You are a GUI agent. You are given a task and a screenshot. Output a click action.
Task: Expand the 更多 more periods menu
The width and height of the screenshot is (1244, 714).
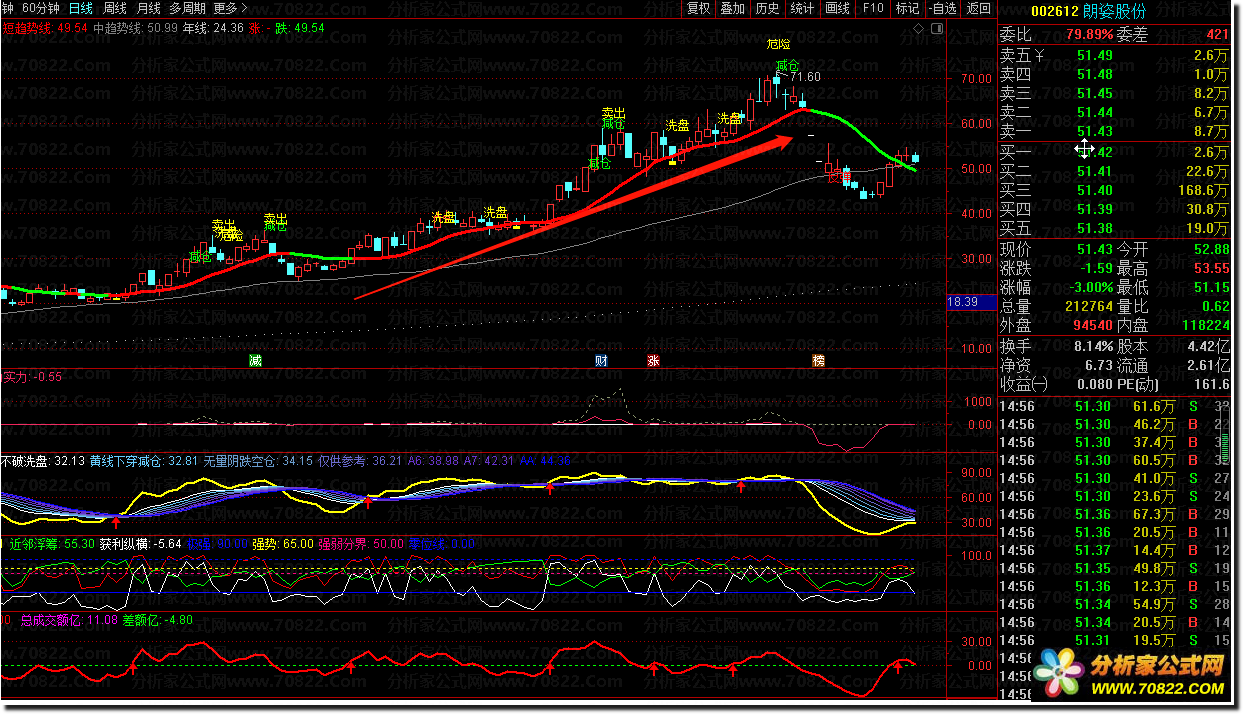coord(230,8)
